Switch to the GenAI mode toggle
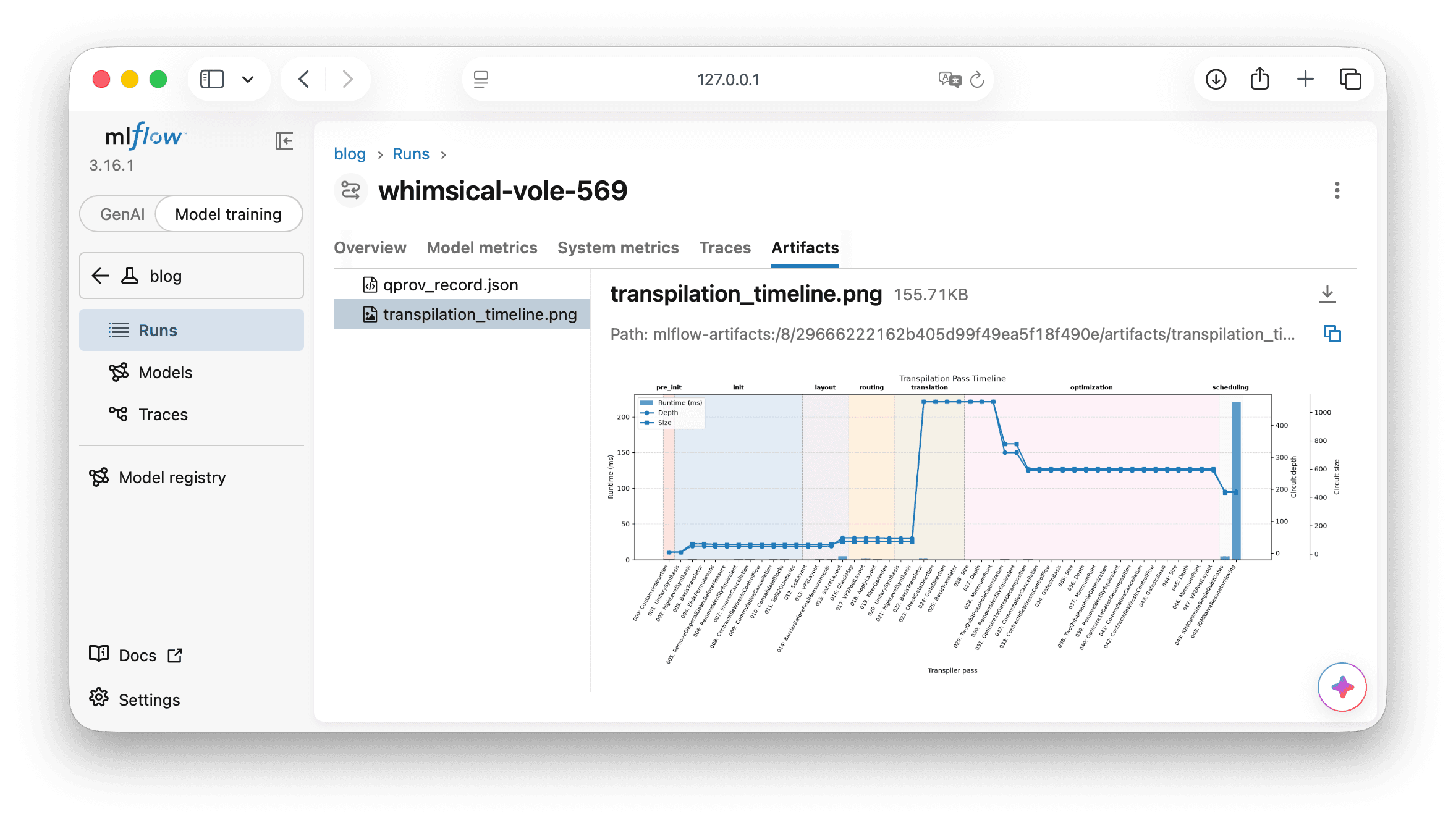The width and height of the screenshot is (1456, 823). pyautogui.click(x=122, y=214)
